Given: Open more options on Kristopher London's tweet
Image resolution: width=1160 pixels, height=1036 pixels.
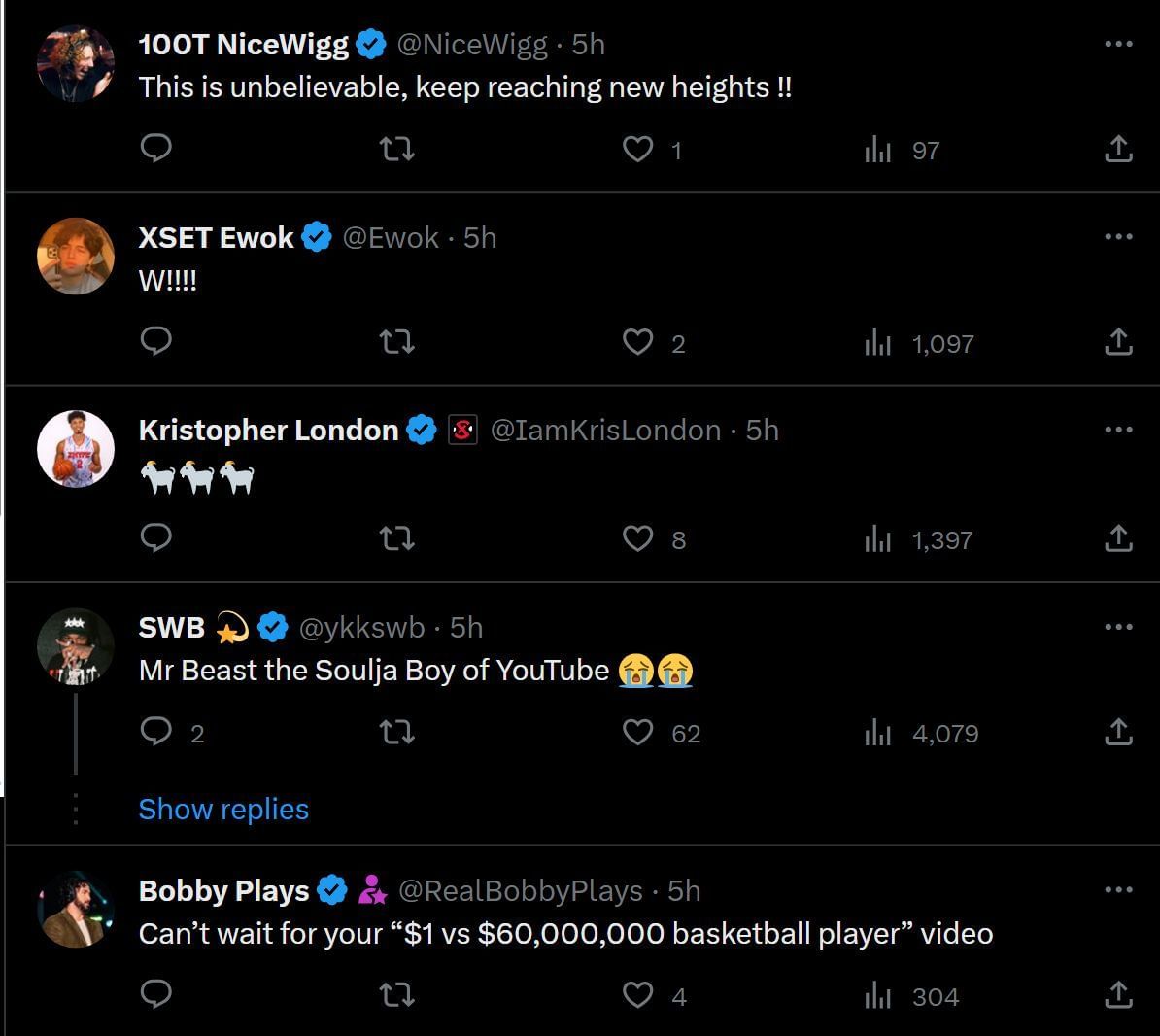Looking at the screenshot, I should click(x=1118, y=430).
